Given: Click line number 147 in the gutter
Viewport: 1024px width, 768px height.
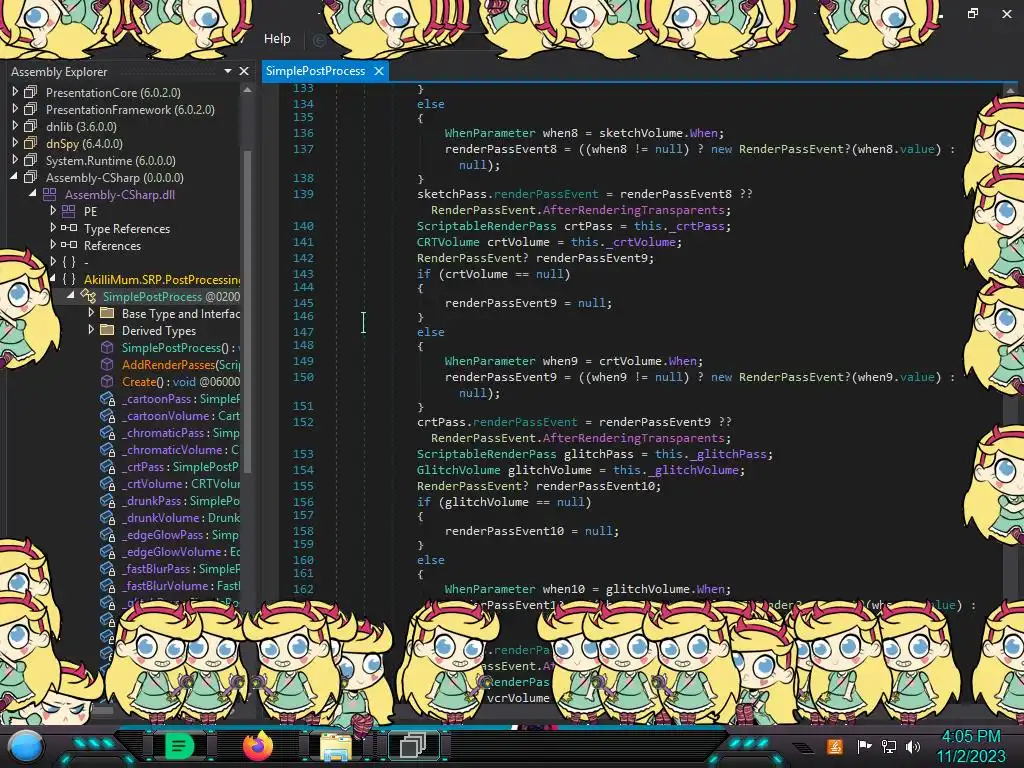Looking at the screenshot, I should 303,332.
